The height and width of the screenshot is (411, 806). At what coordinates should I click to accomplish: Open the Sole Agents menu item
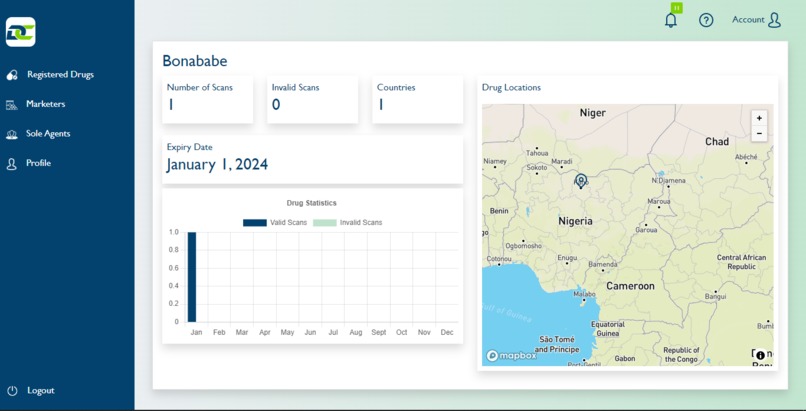pos(48,134)
